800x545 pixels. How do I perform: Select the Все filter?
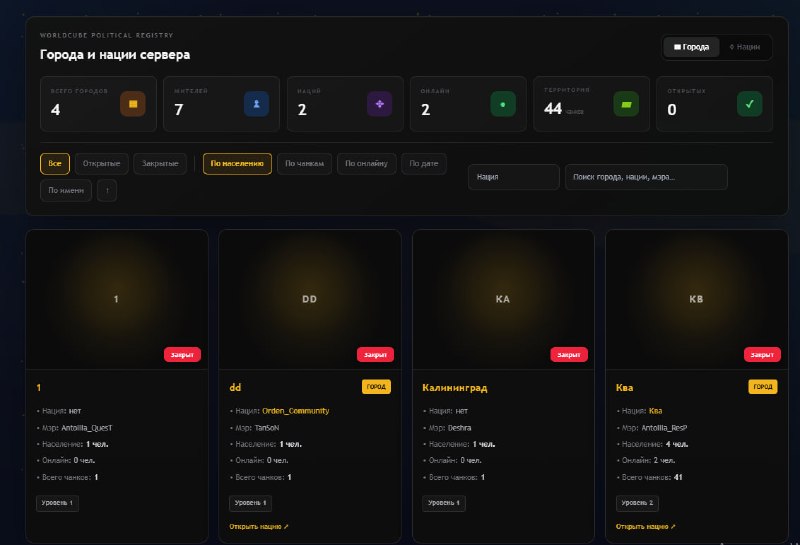point(55,164)
